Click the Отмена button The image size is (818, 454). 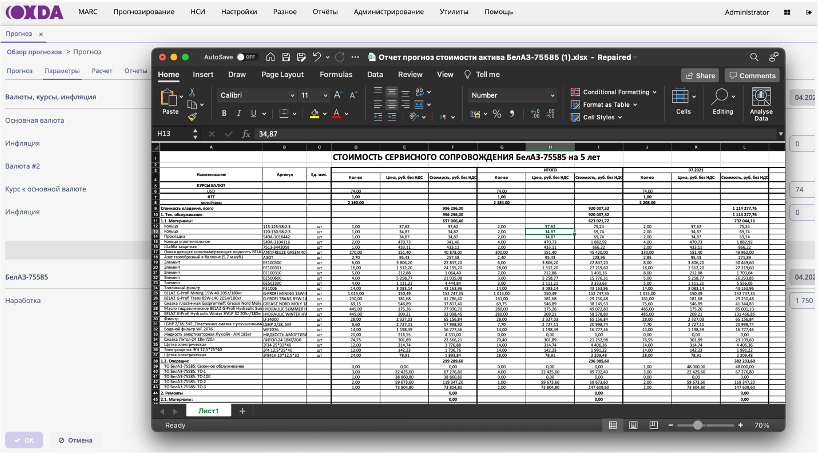pos(76,440)
